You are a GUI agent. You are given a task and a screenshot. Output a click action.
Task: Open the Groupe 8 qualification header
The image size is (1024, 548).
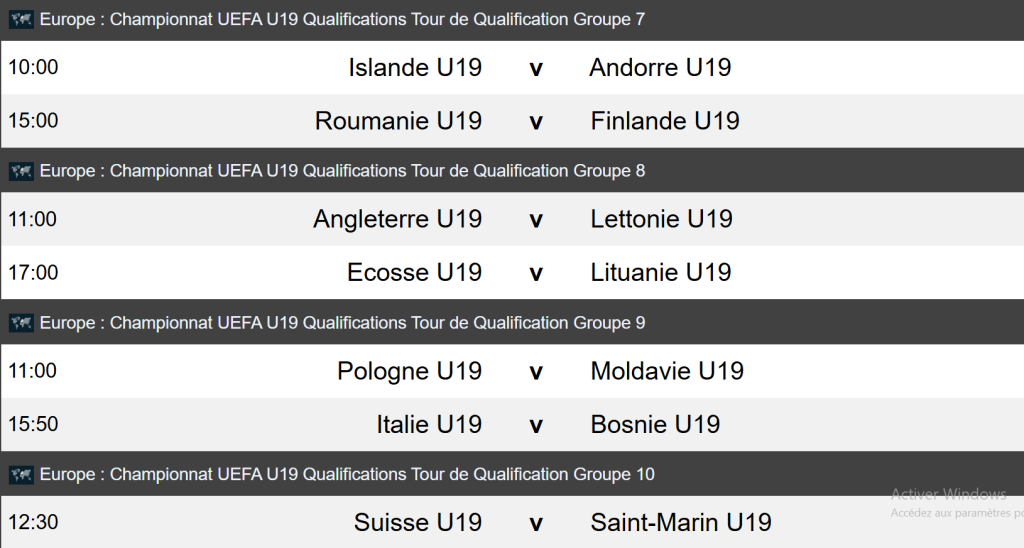coord(342,171)
